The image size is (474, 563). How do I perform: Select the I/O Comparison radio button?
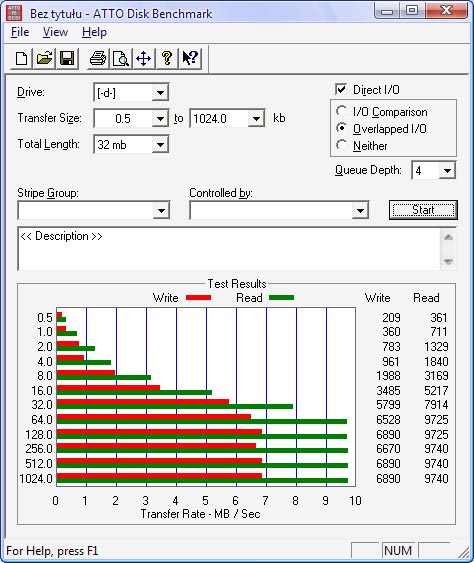[x=341, y=111]
